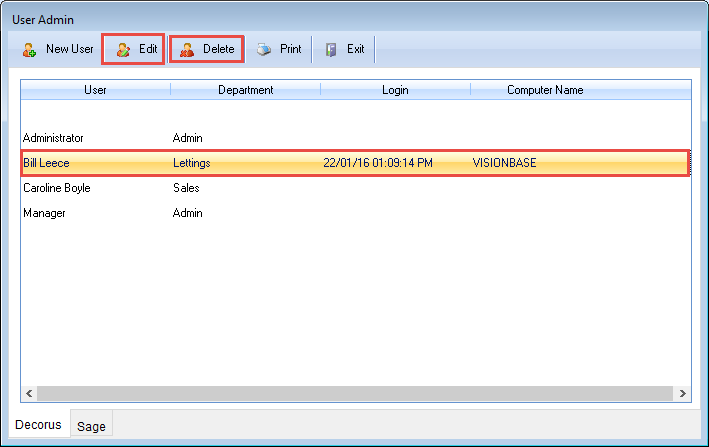709x447 pixels.
Task: Click the VISIONBASE computer name cell
Action: pyautogui.click(x=504, y=163)
